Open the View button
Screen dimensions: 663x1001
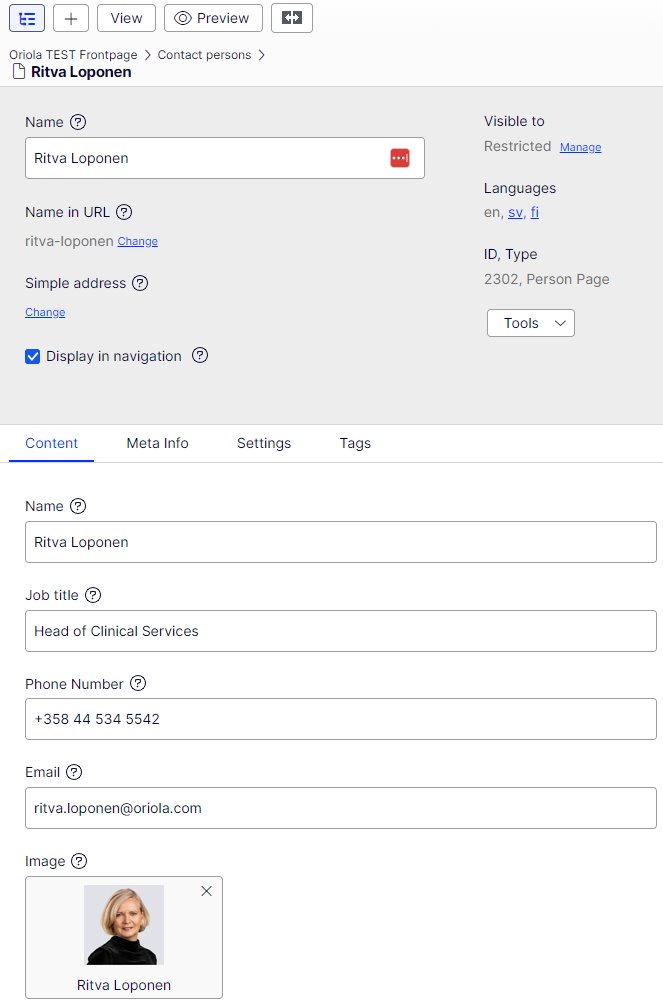pos(126,18)
